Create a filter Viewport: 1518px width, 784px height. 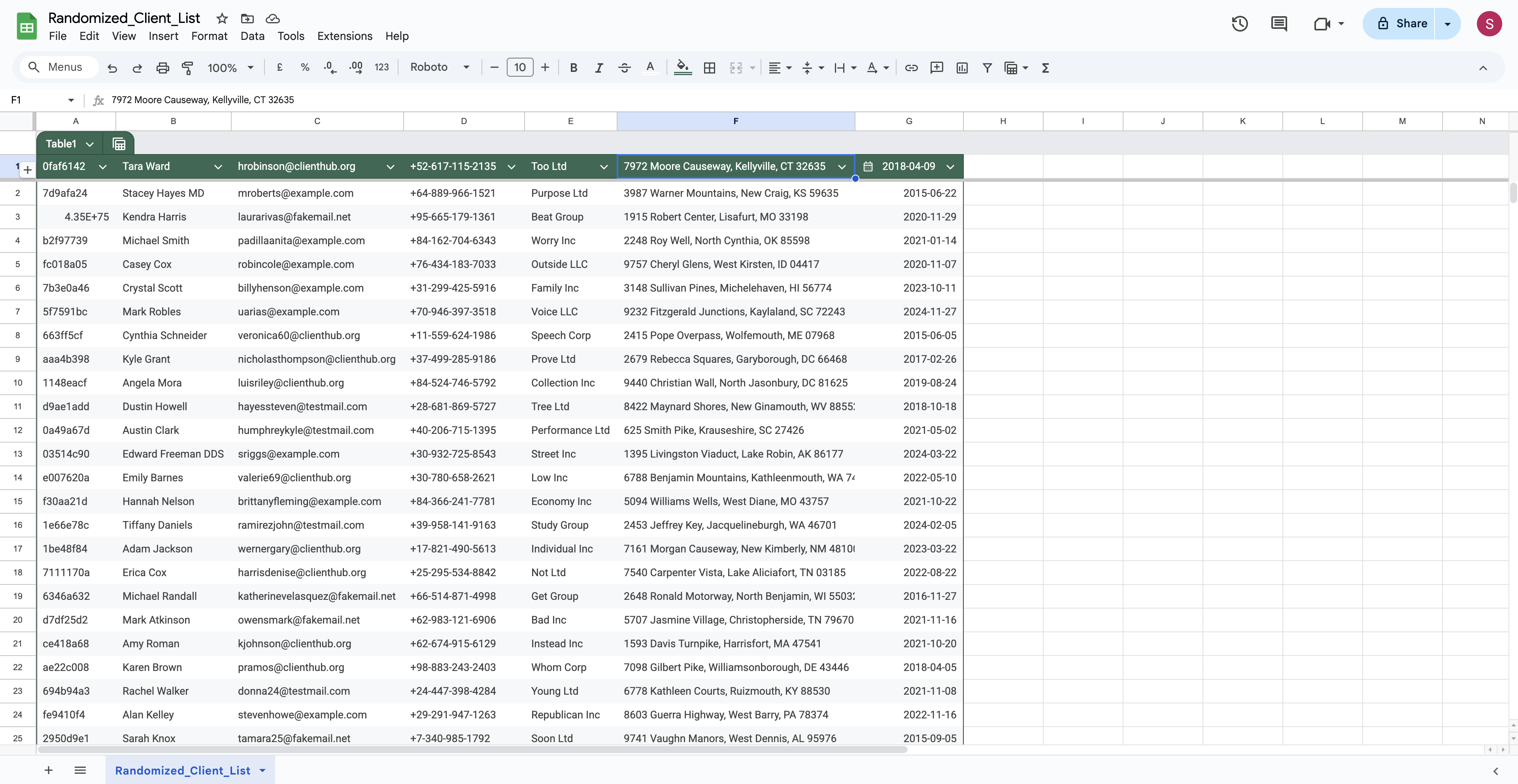(987, 67)
